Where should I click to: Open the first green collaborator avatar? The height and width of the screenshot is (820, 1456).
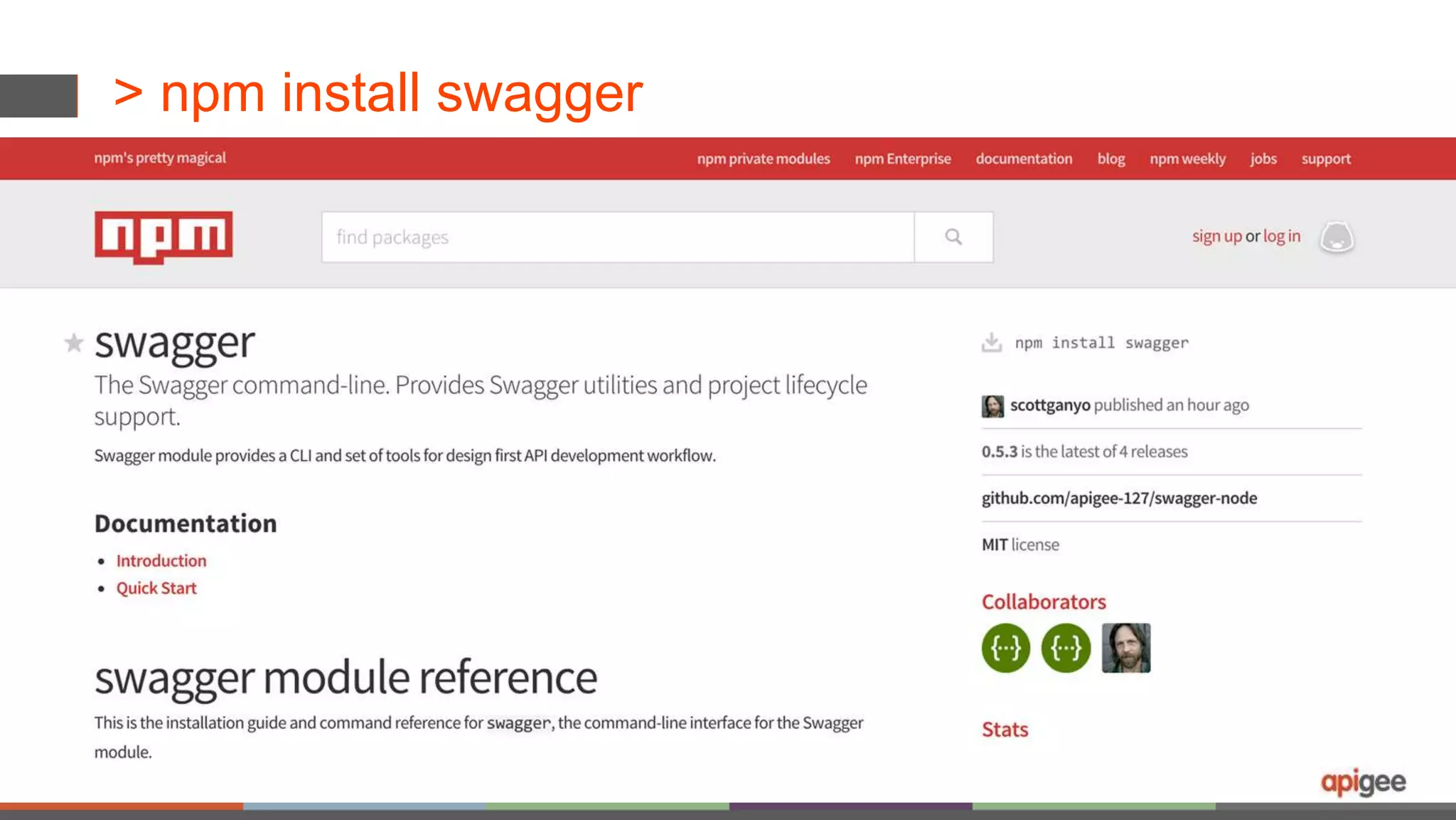pos(1006,648)
